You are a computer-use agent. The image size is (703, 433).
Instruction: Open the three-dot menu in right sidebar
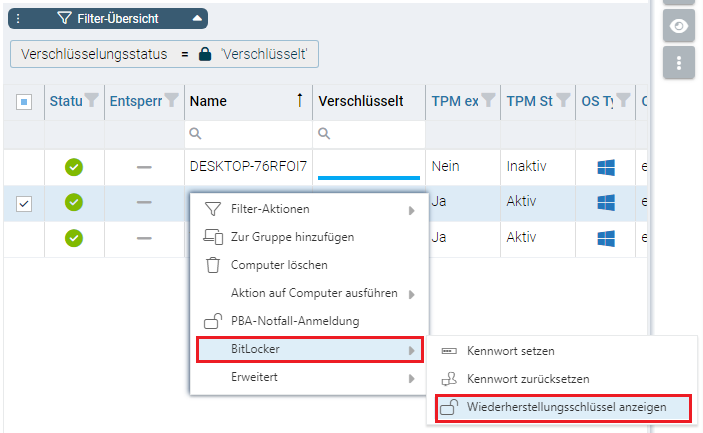coord(679,63)
